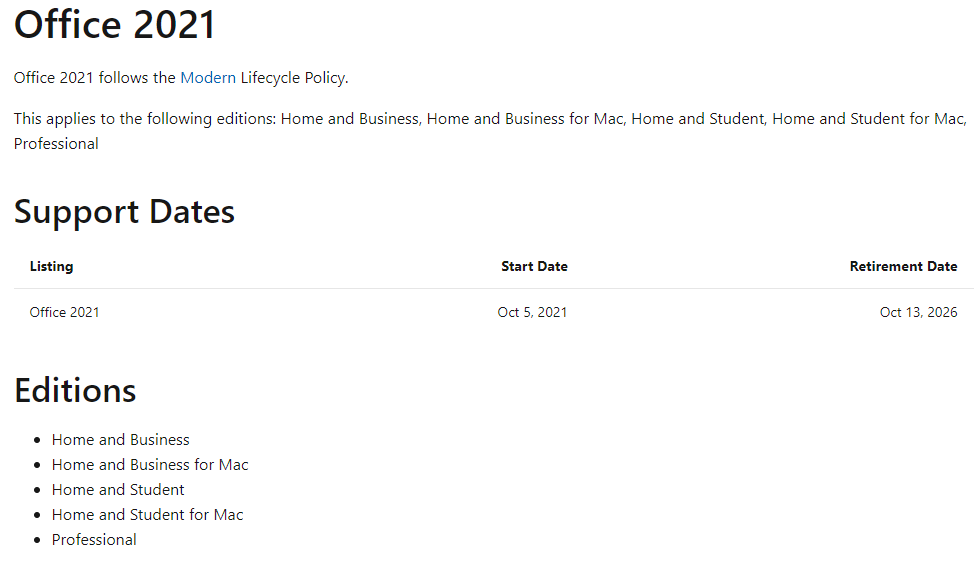Select the Retirement Date column header
This screenshot has width=979, height=566.
click(903, 266)
